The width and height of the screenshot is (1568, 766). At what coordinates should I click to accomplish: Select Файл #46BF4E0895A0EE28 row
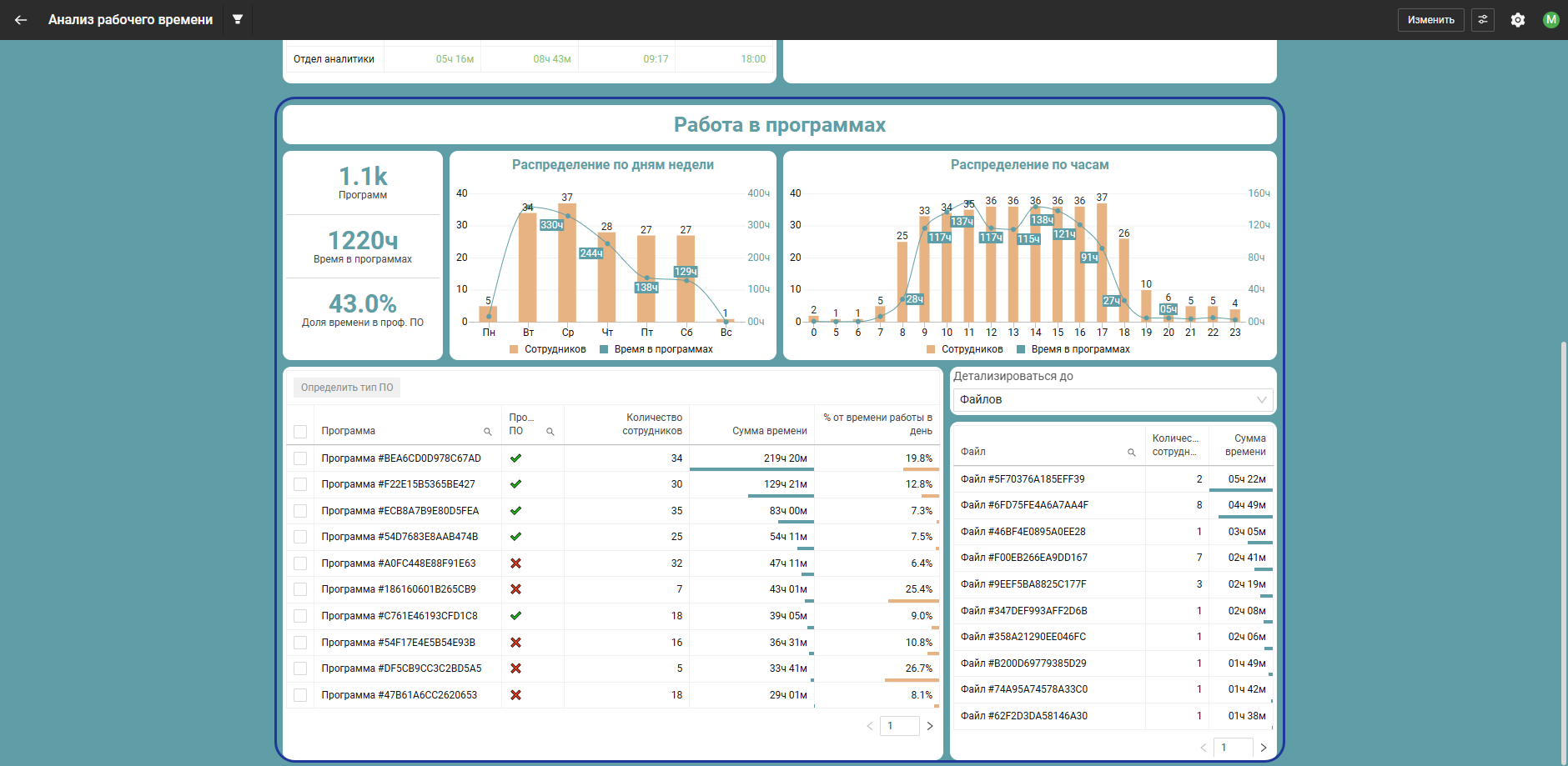1113,532
